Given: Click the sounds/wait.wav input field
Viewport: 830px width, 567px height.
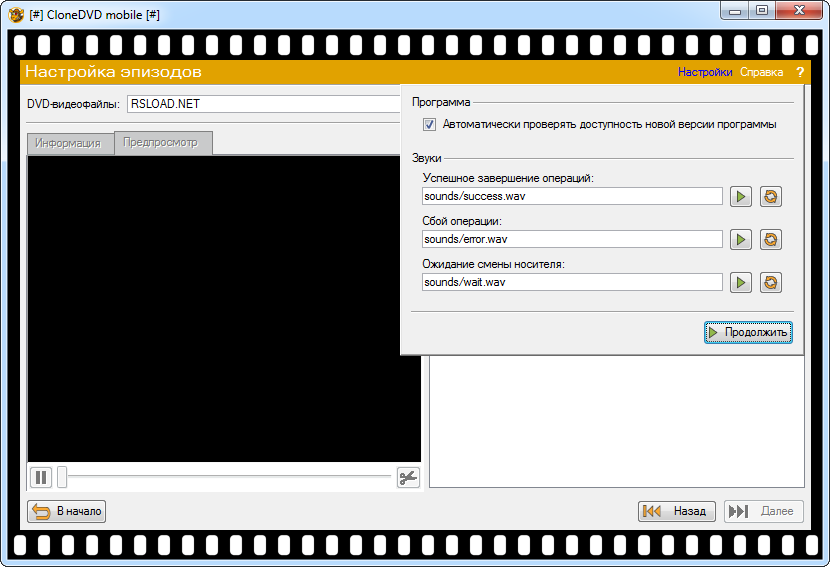Looking at the screenshot, I should click(x=572, y=282).
